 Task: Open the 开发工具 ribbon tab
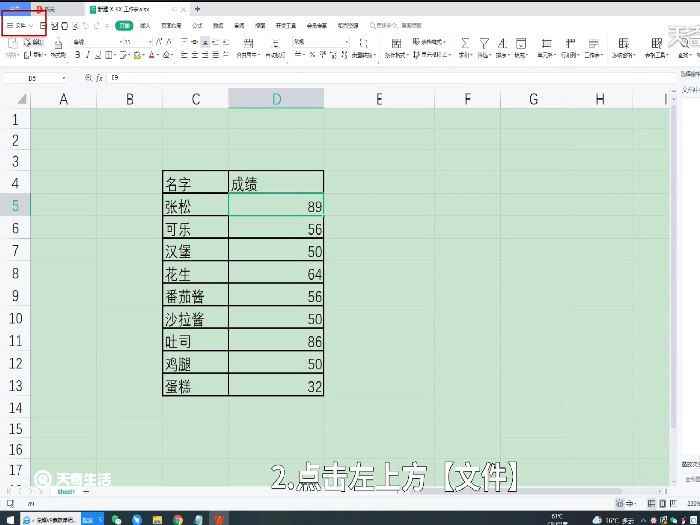[x=286, y=26]
